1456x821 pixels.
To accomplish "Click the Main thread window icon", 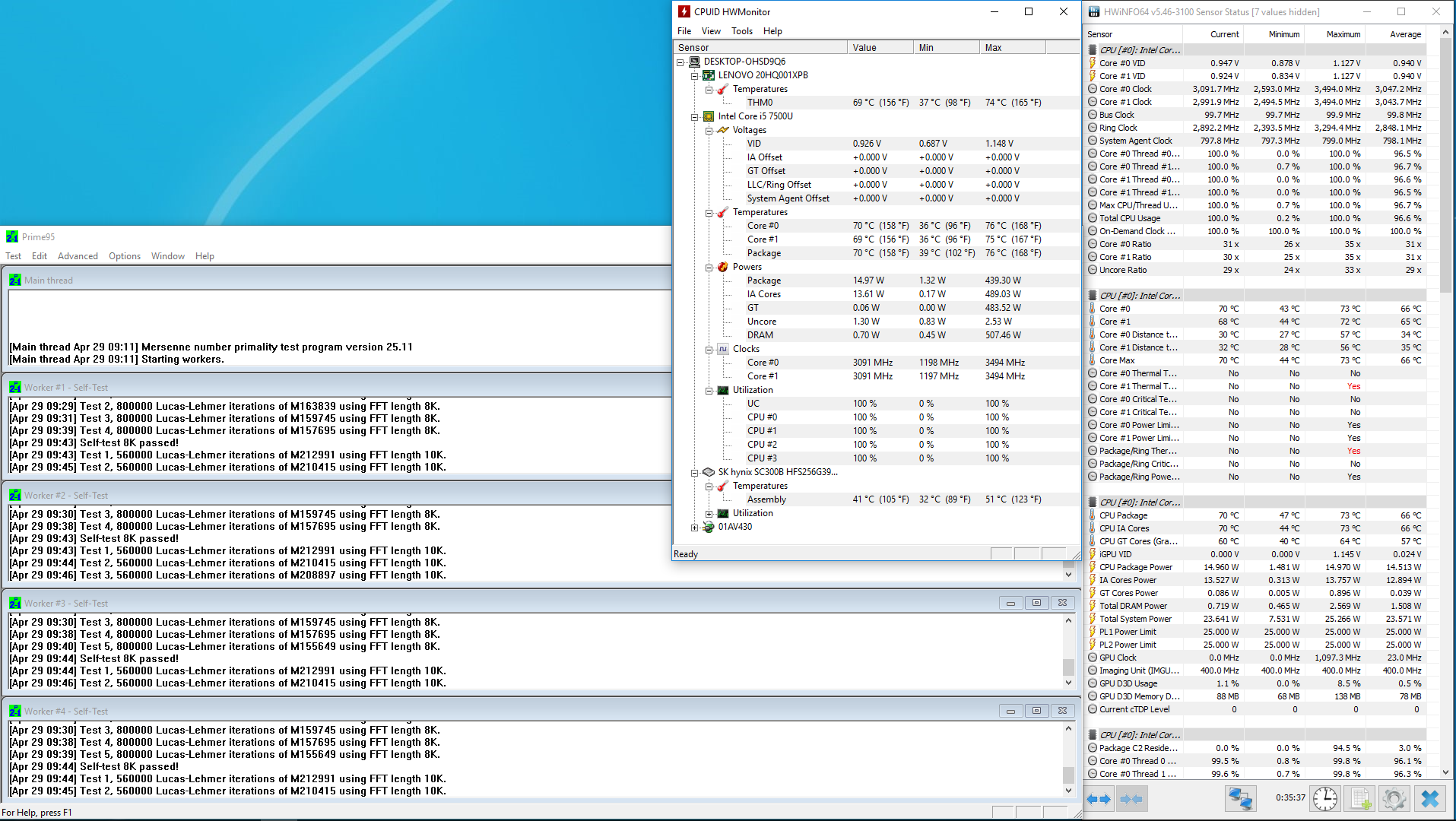I will click(15, 281).
